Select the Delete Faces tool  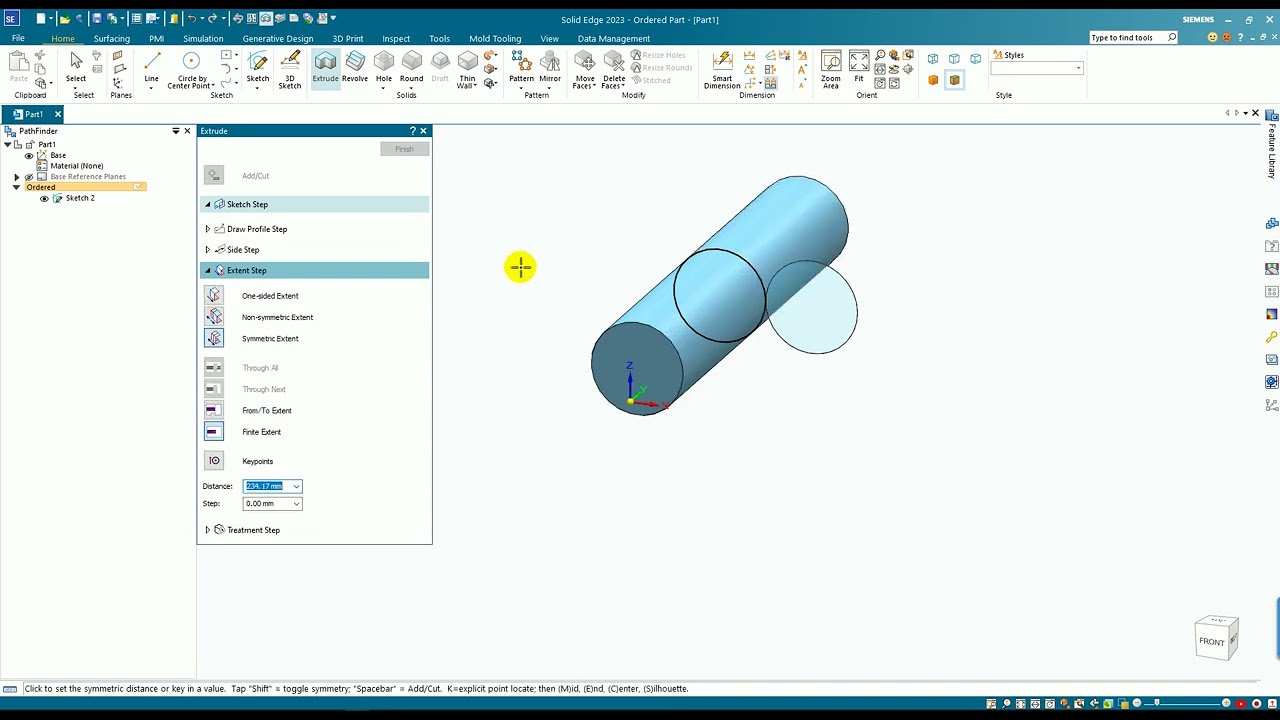pos(614,70)
